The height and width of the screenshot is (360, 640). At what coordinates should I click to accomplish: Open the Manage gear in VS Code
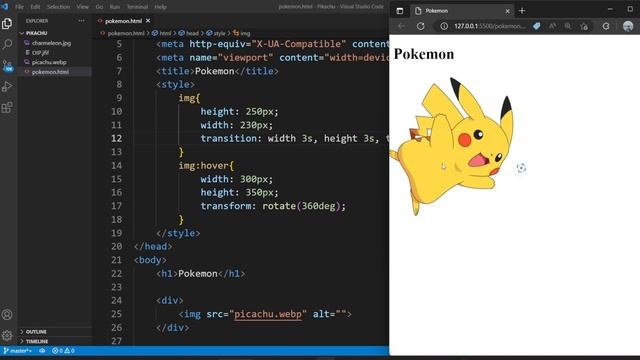coord(7,336)
